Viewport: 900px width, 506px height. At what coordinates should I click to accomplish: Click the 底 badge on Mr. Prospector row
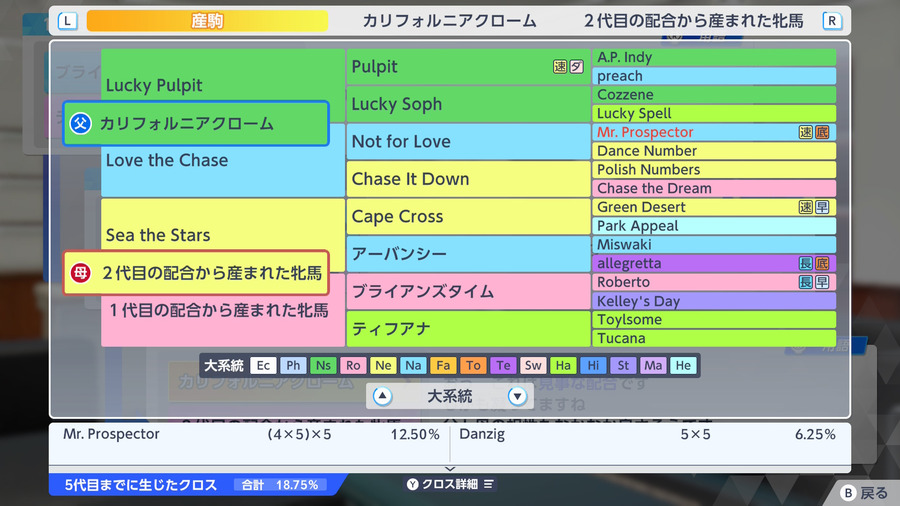click(x=822, y=132)
